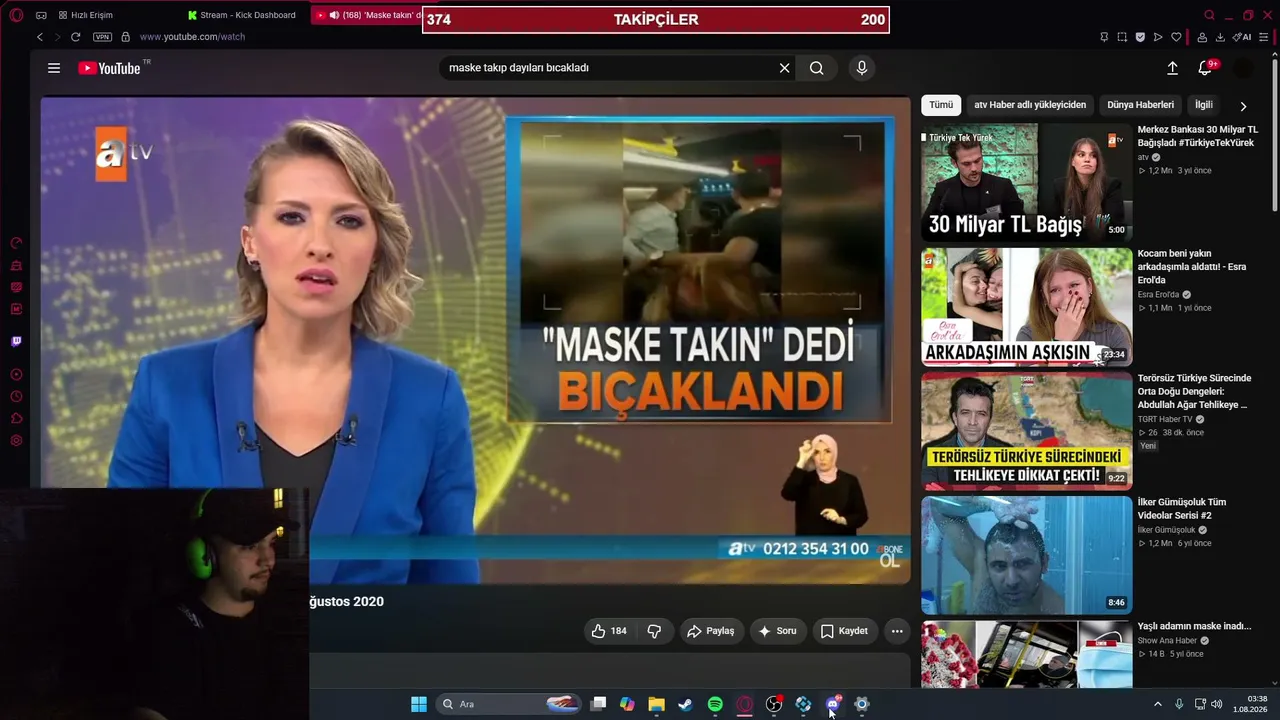This screenshot has width=1280, height=720.
Task: Open the browser profile icon
Action: (1202, 37)
